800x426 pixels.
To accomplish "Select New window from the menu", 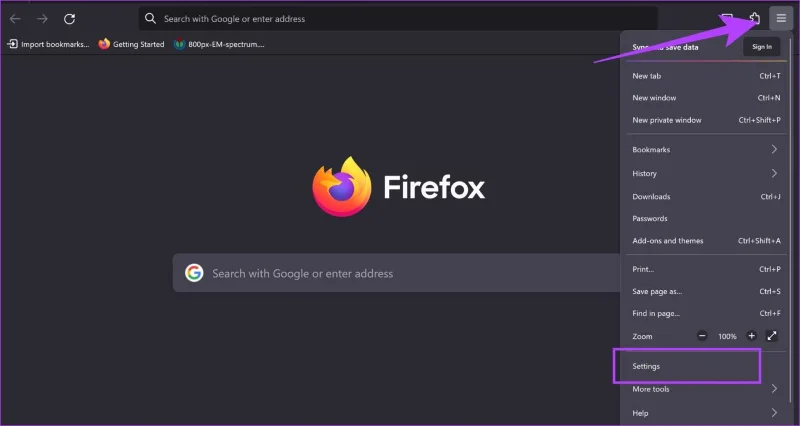I will 706,98.
